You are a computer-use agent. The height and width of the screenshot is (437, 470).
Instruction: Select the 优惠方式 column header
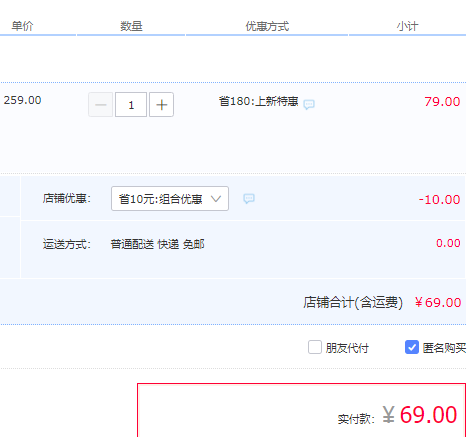(x=267, y=26)
